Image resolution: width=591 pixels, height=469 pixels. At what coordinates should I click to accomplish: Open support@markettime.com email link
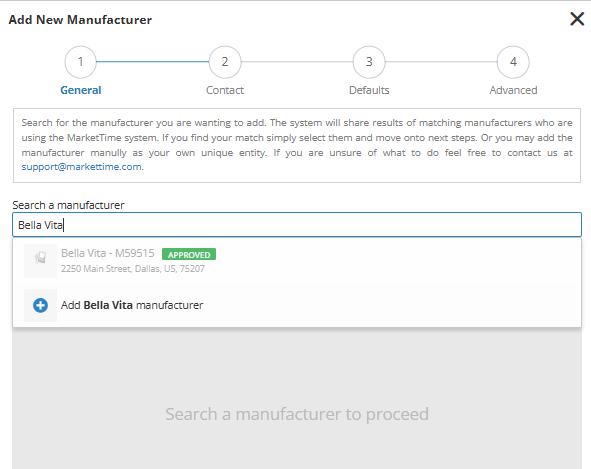(81, 167)
